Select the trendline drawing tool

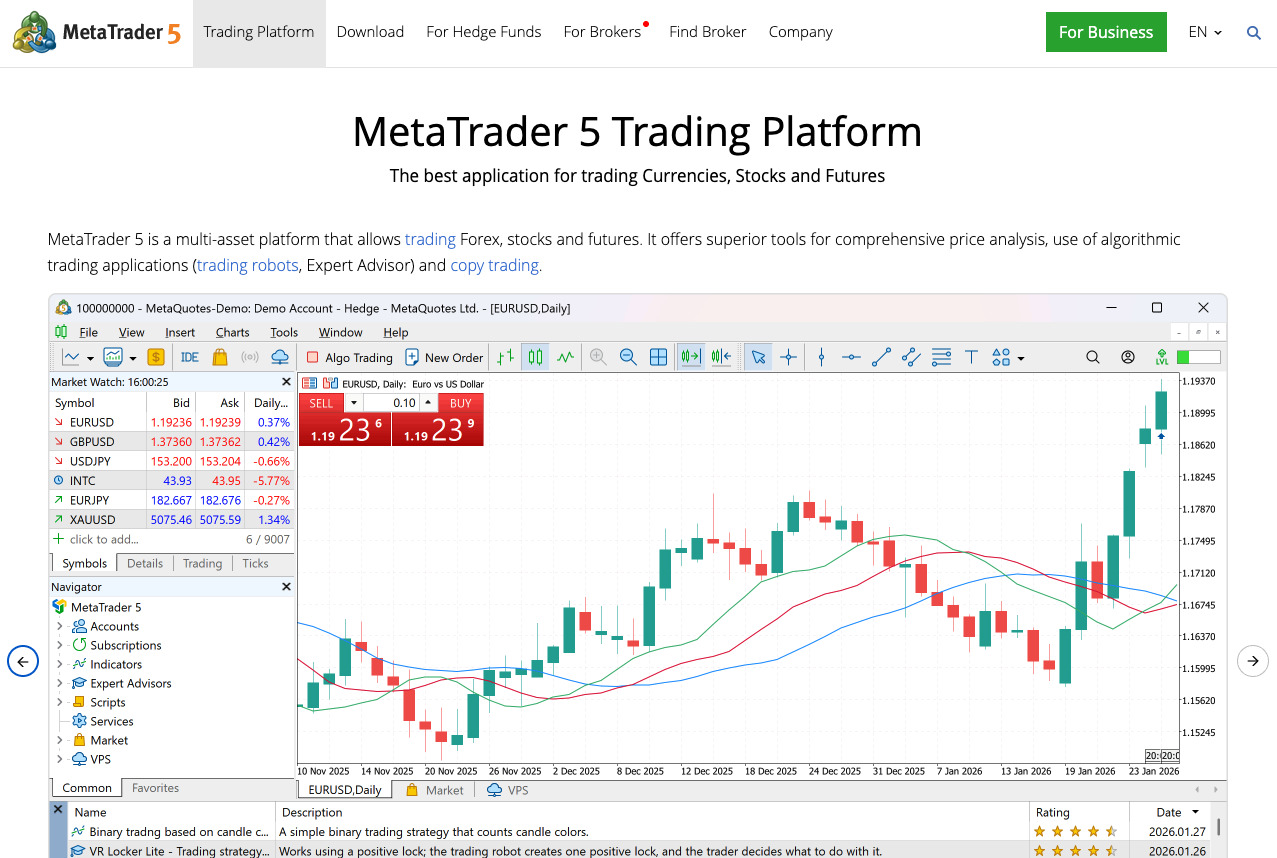tap(881, 357)
